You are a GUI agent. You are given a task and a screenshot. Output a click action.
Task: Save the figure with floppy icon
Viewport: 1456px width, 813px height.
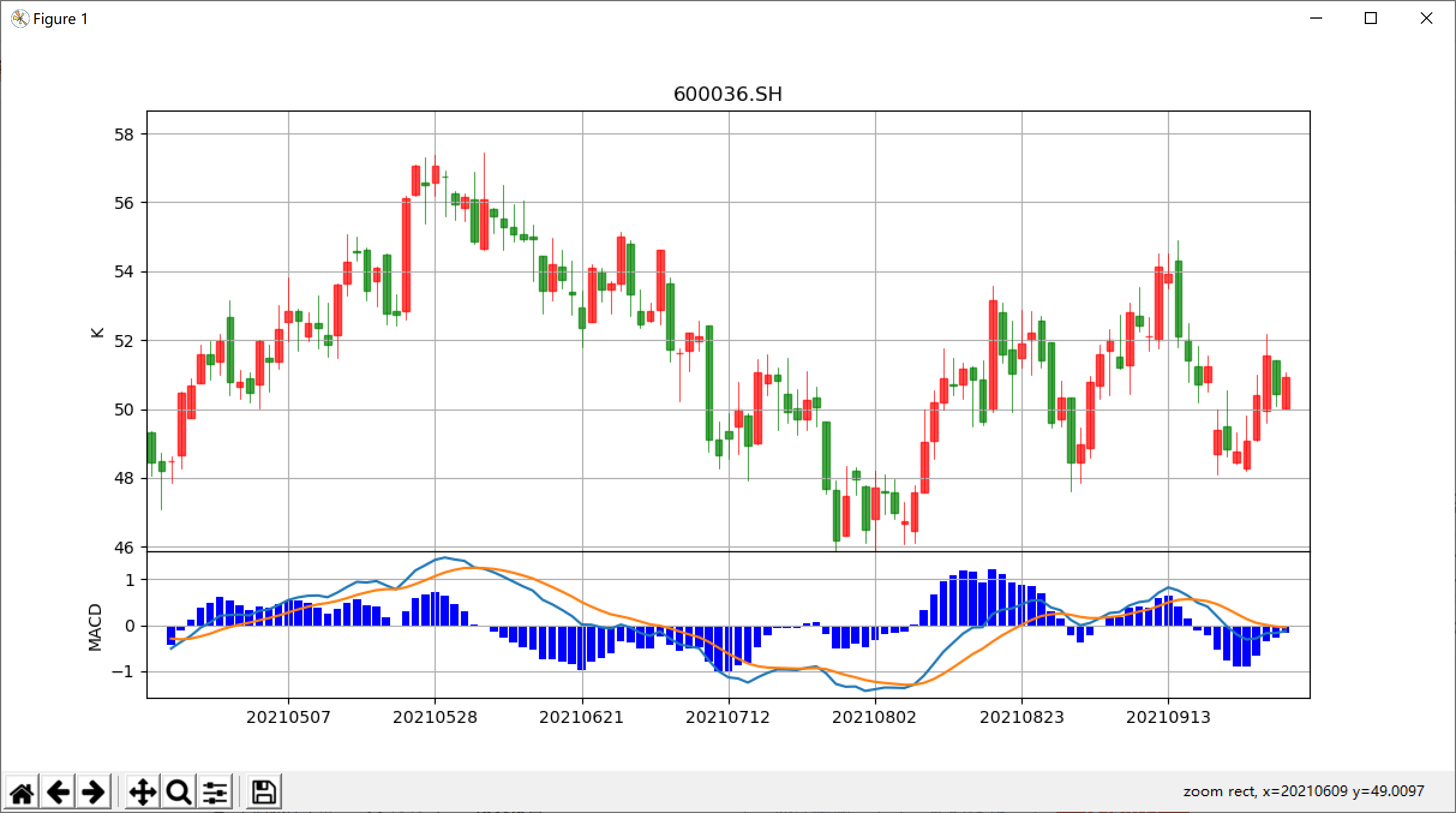[263, 792]
